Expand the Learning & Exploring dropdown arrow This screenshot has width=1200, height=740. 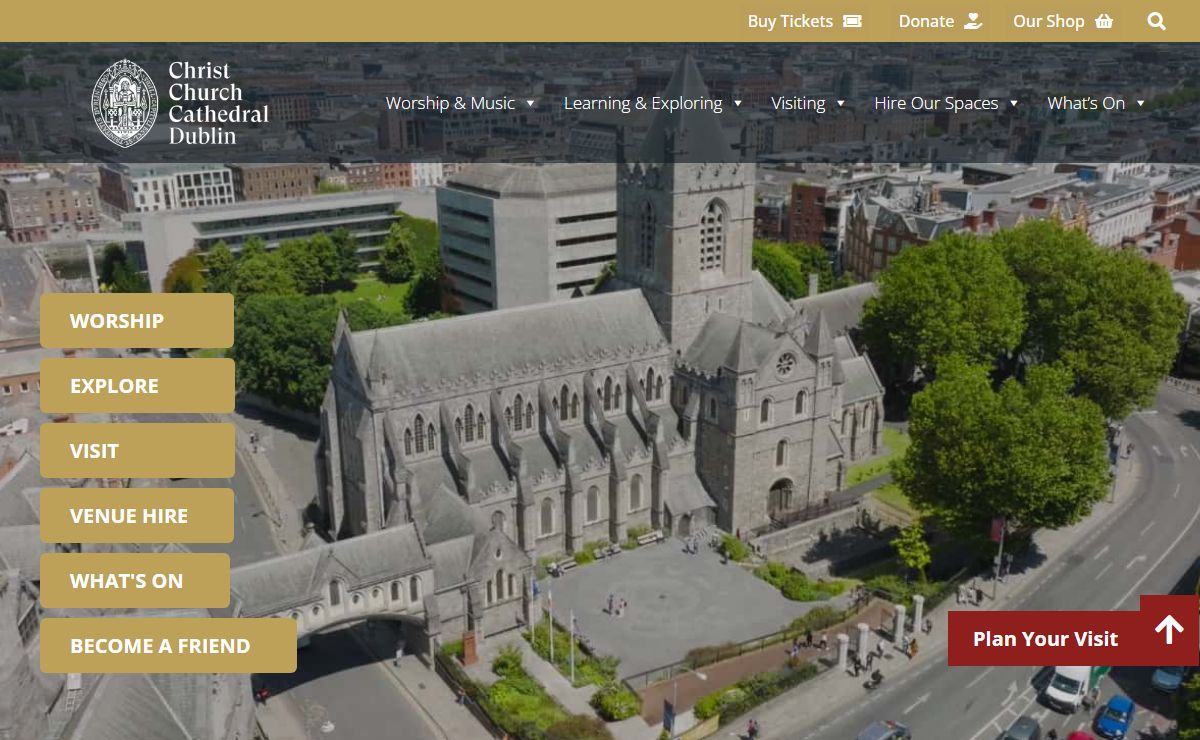pyautogui.click(x=738, y=103)
